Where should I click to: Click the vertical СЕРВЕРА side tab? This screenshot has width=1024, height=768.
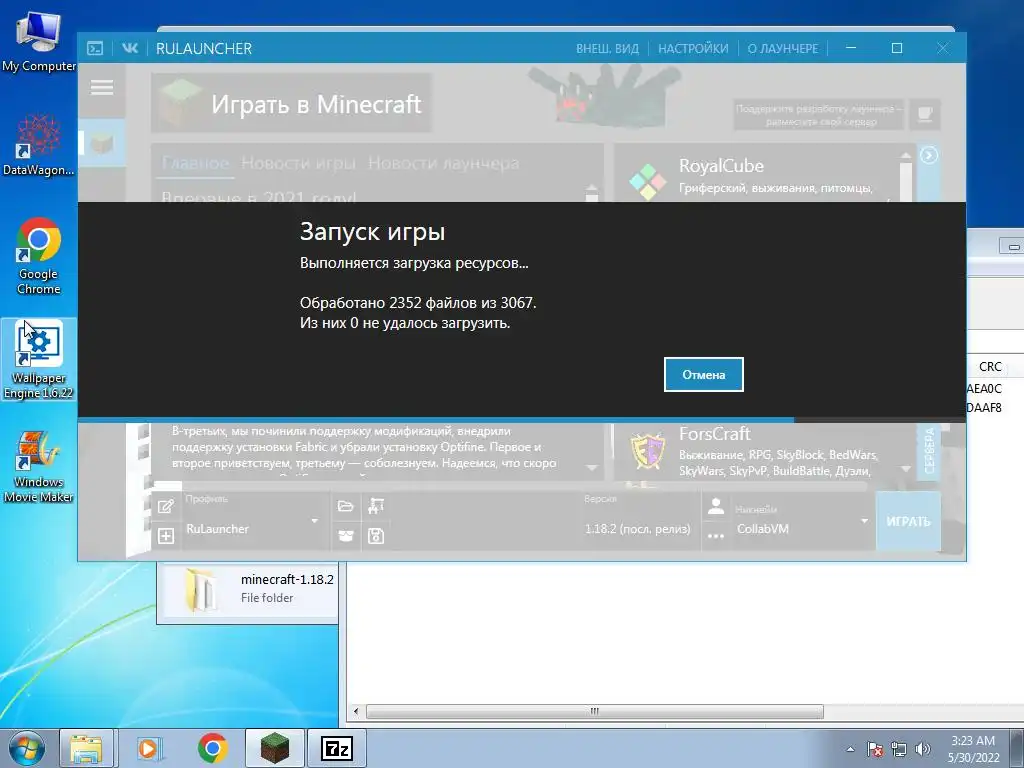pyautogui.click(x=929, y=451)
